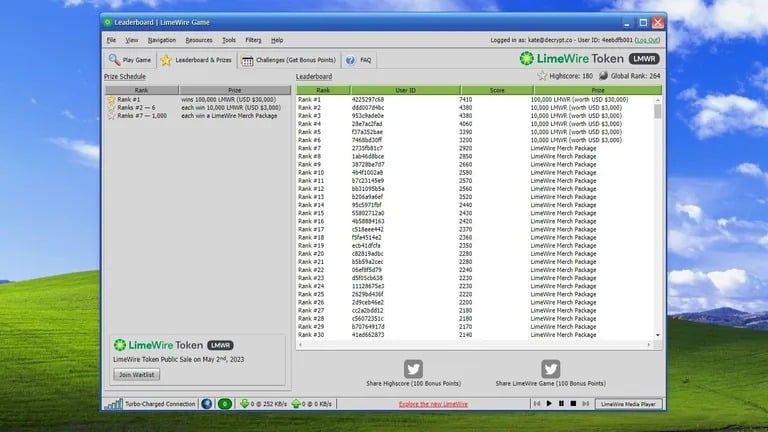The height and width of the screenshot is (432, 768).
Task: Click Share LimeWire Game (100 Bonus Points)
Action: click(x=551, y=384)
